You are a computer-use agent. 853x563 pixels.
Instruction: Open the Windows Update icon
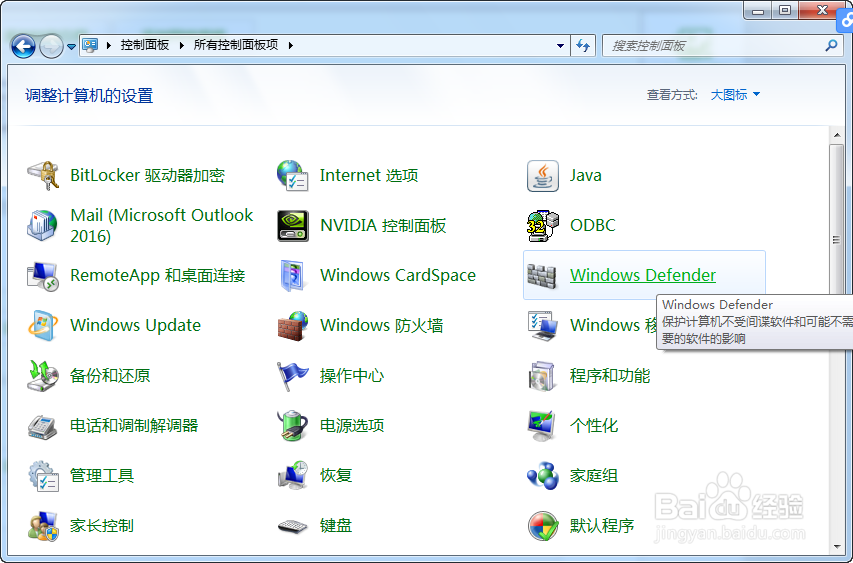tap(43, 326)
